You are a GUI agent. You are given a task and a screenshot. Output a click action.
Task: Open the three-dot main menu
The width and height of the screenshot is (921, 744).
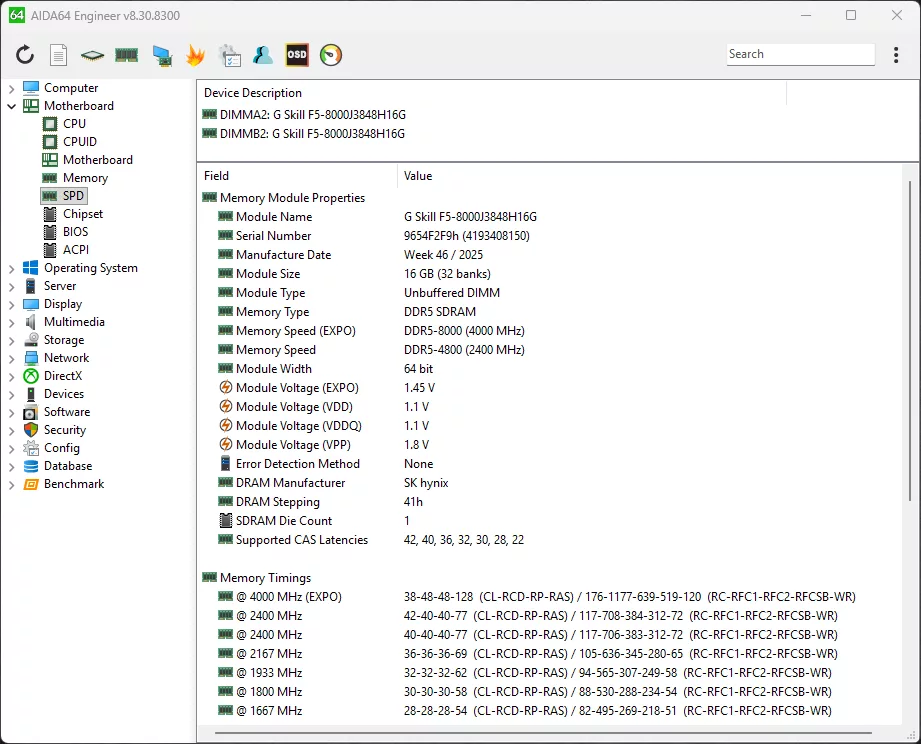896,55
